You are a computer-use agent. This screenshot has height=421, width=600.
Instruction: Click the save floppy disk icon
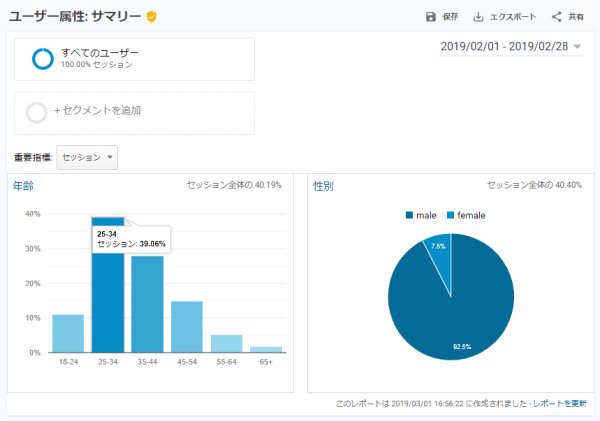pyautogui.click(x=430, y=16)
